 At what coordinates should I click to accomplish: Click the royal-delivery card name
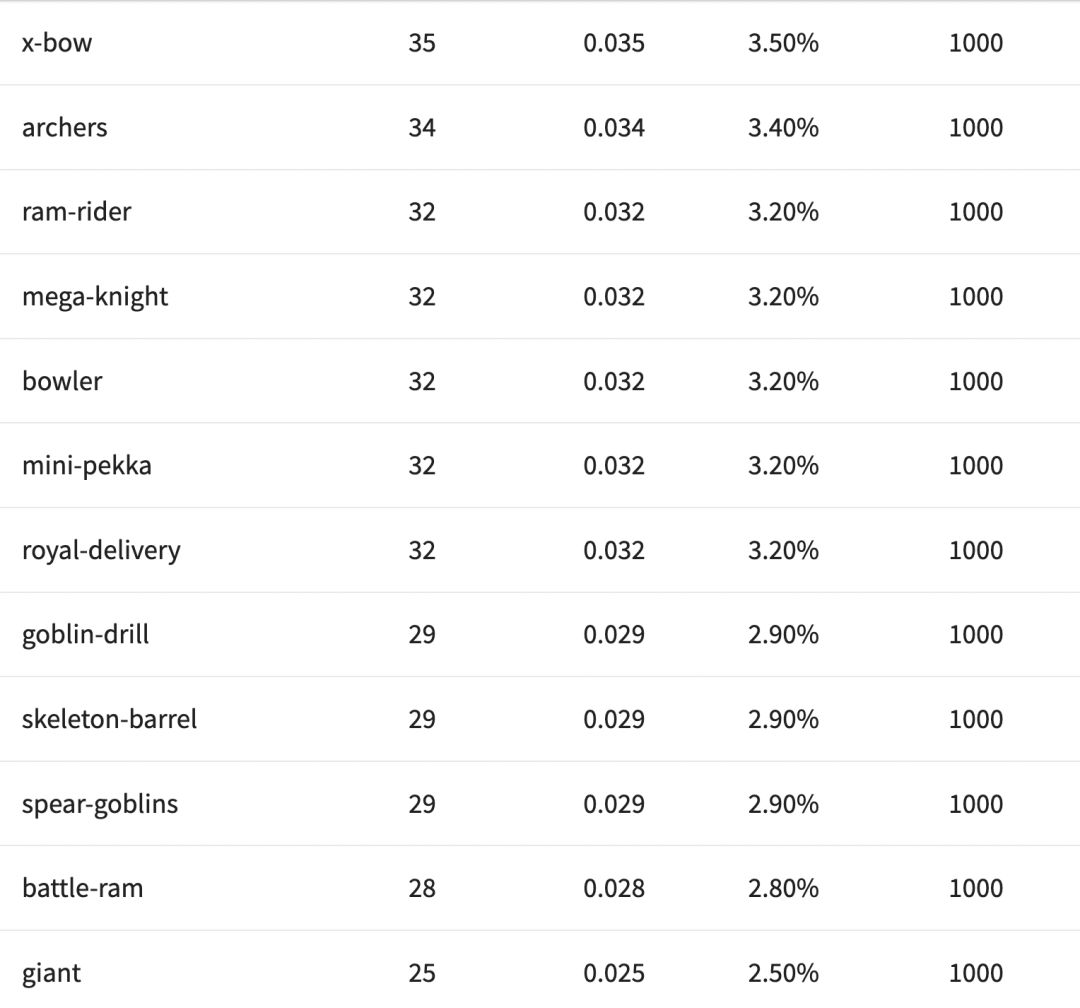(101, 550)
